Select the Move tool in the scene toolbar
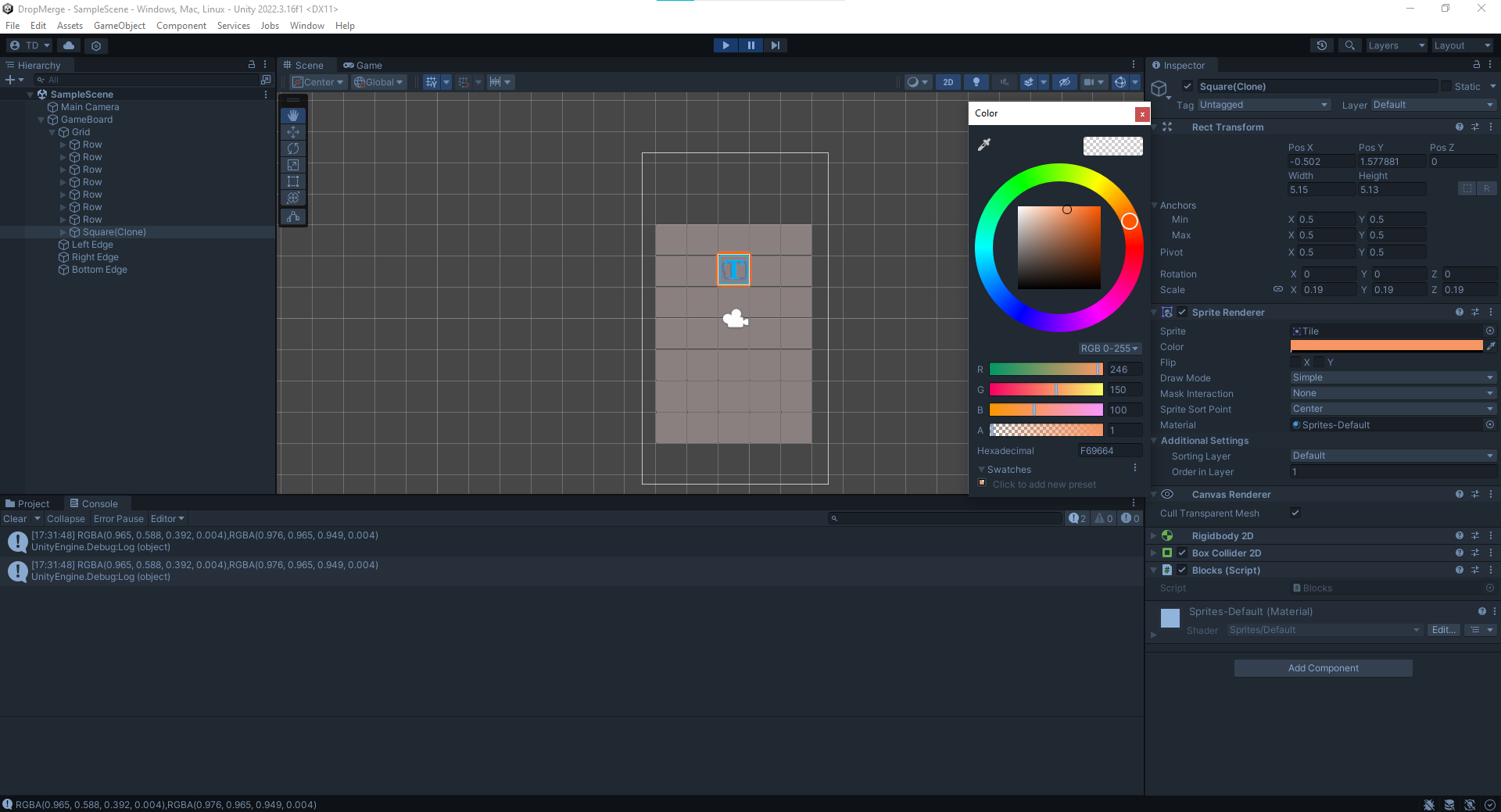Viewport: 1501px width, 812px height. [293, 132]
